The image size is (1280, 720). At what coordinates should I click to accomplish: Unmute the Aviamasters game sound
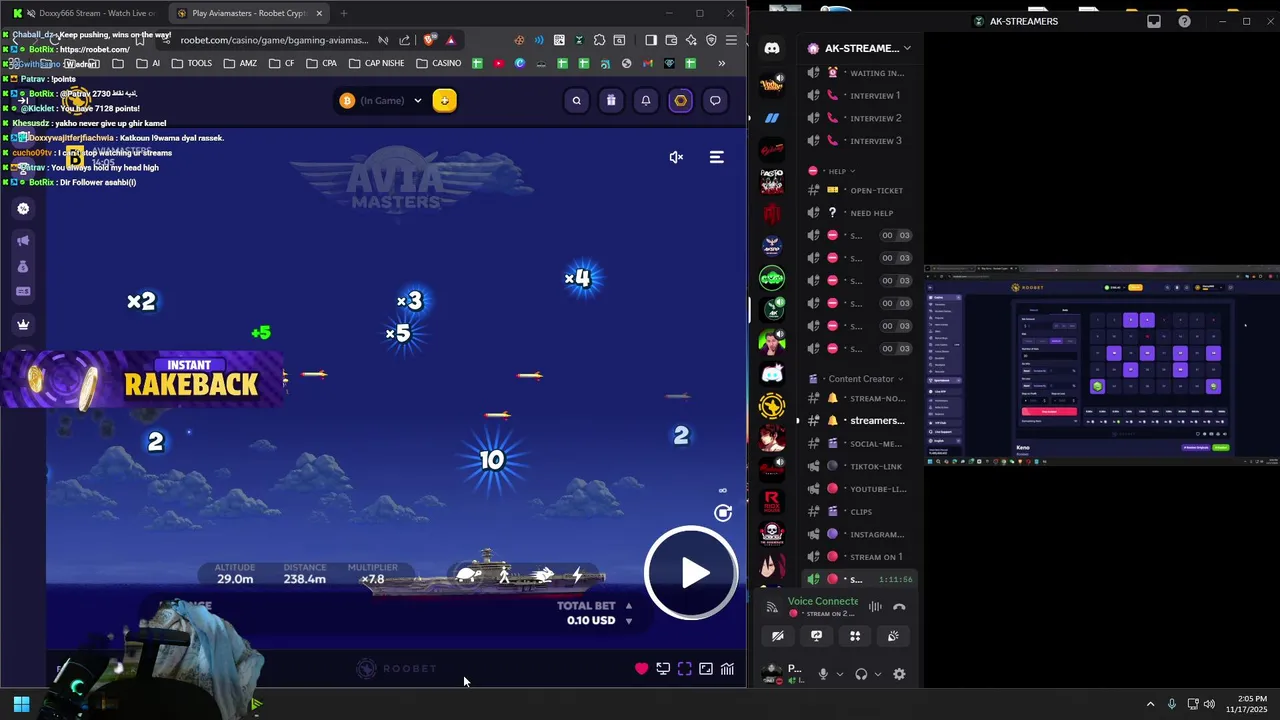click(676, 157)
